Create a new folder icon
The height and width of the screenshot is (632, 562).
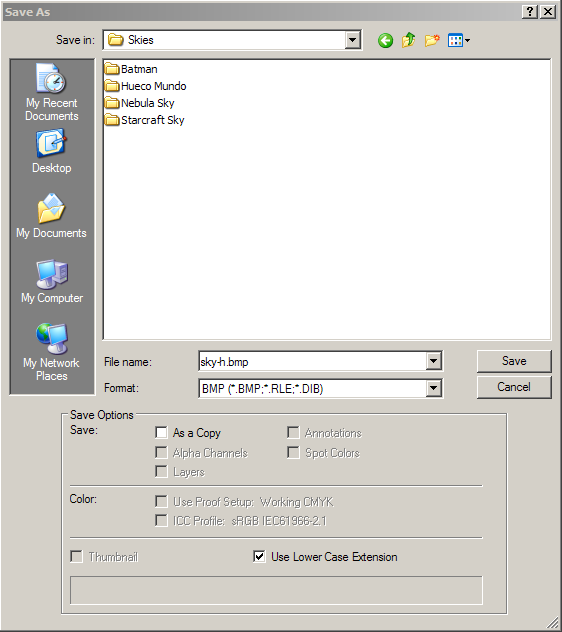[x=432, y=40]
